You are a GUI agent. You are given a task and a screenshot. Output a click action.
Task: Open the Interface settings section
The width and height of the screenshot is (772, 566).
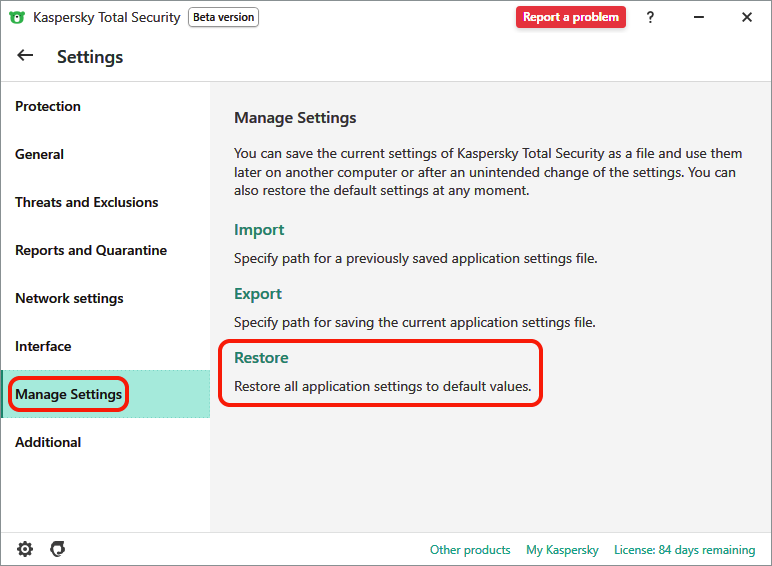(43, 346)
